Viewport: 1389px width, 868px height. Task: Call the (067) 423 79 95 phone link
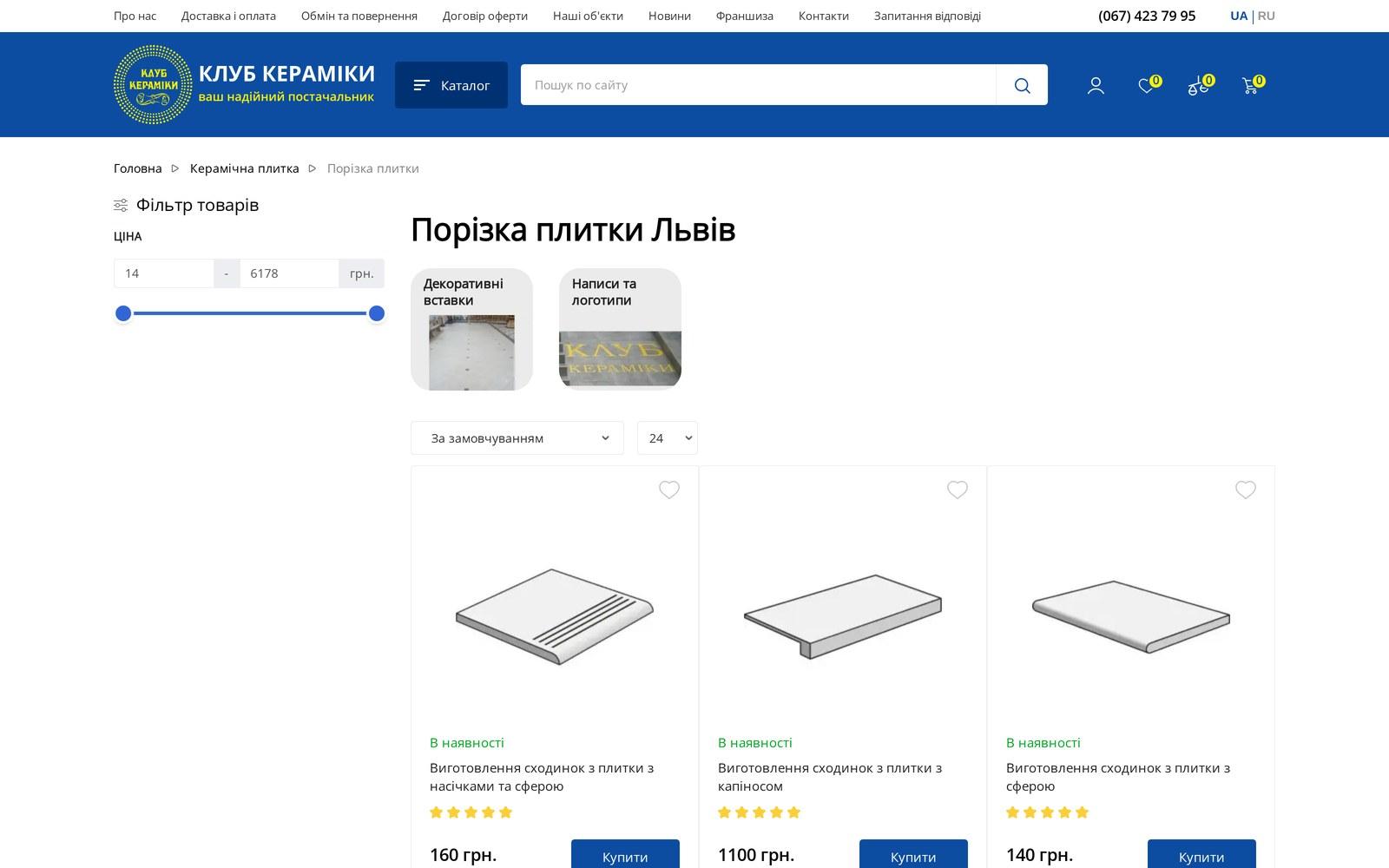click(1147, 16)
